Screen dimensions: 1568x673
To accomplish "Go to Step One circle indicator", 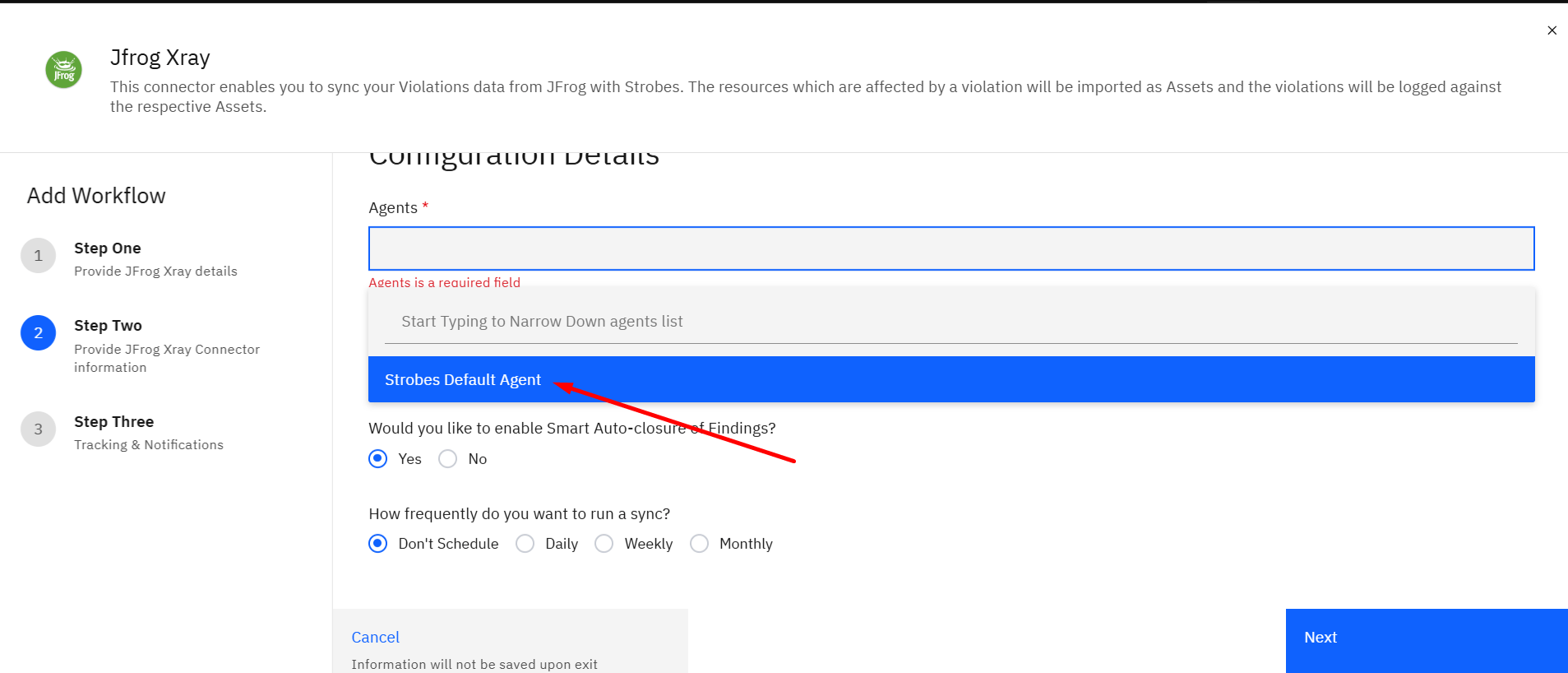I will click(38, 256).
